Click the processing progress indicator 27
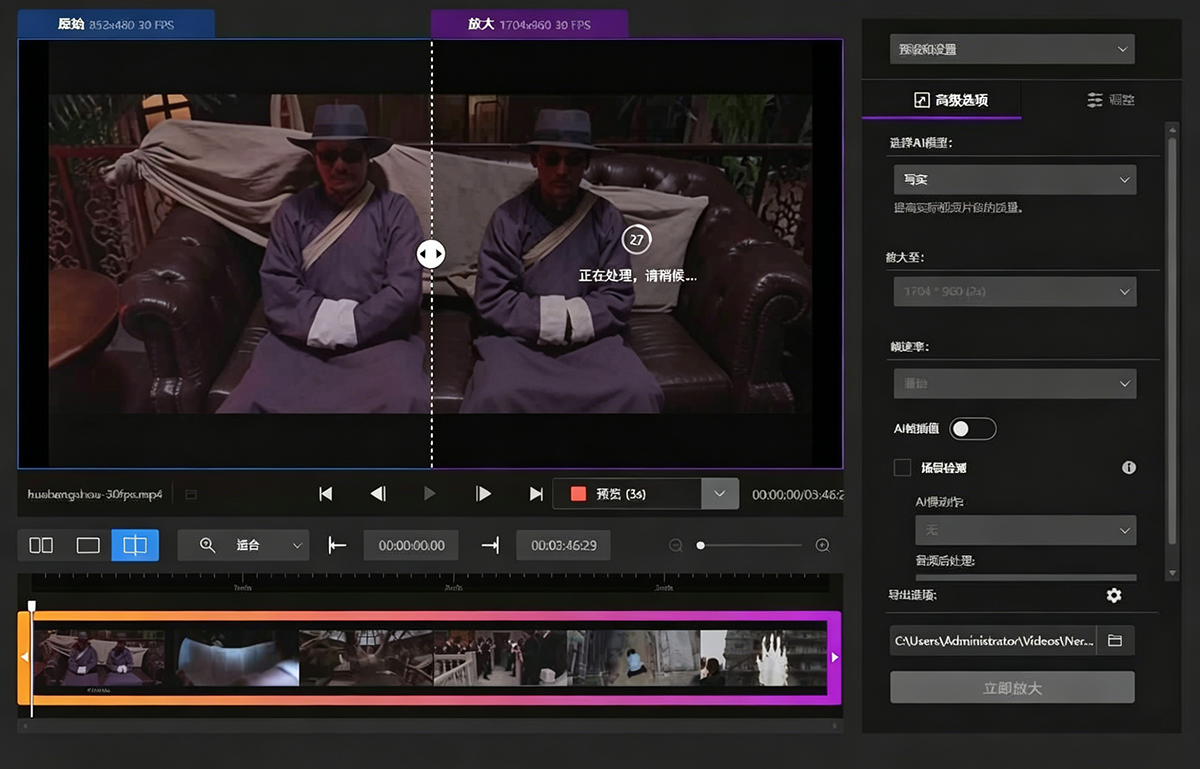1200x769 pixels. [636, 240]
